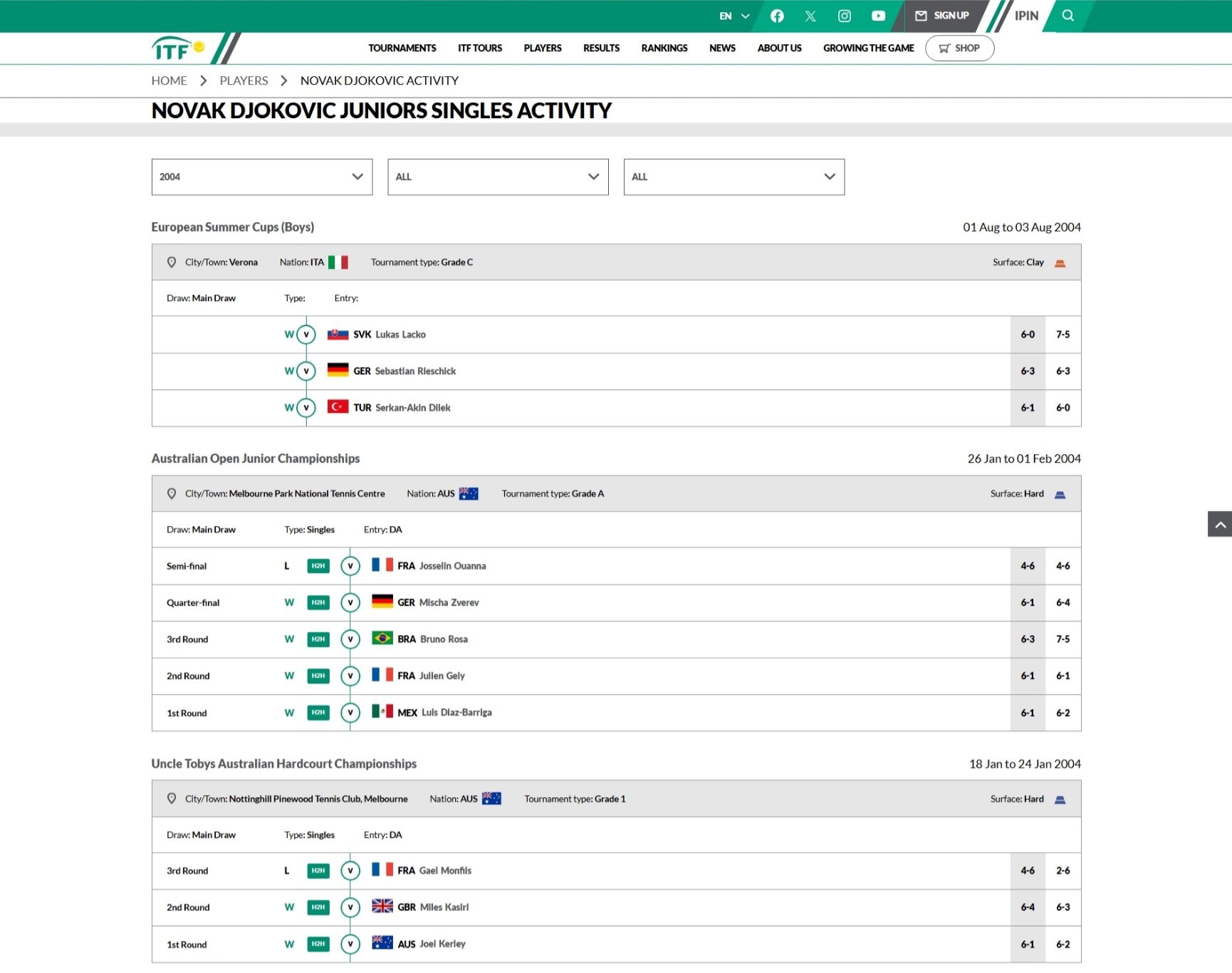The image size is (1232, 973).
Task: Open the News menu item
Action: pyautogui.click(x=723, y=48)
